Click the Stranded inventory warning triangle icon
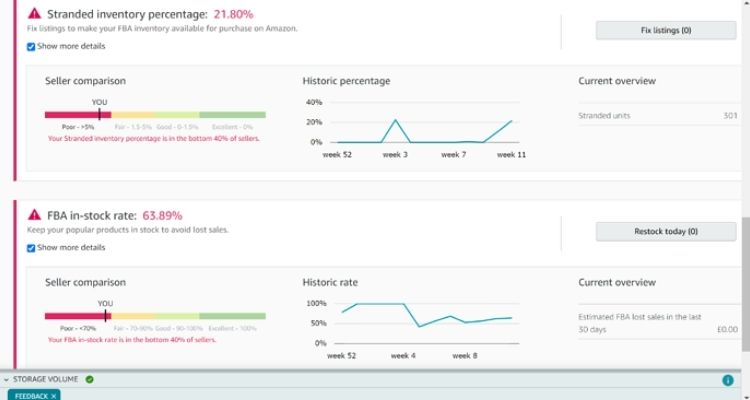The height and width of the screenshot is (400, 750). click(34, 14)
